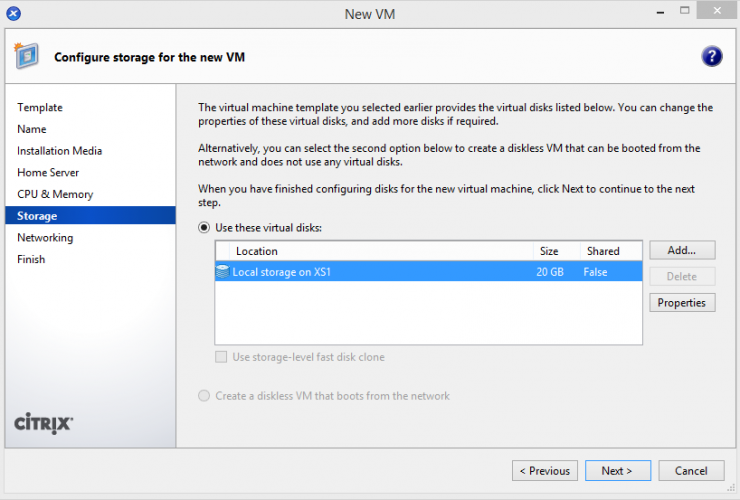Enable storage-level fast disk clone checkbox
This screenshot has width=740, height=500.
pyautogui.click(x=221, y=357)
